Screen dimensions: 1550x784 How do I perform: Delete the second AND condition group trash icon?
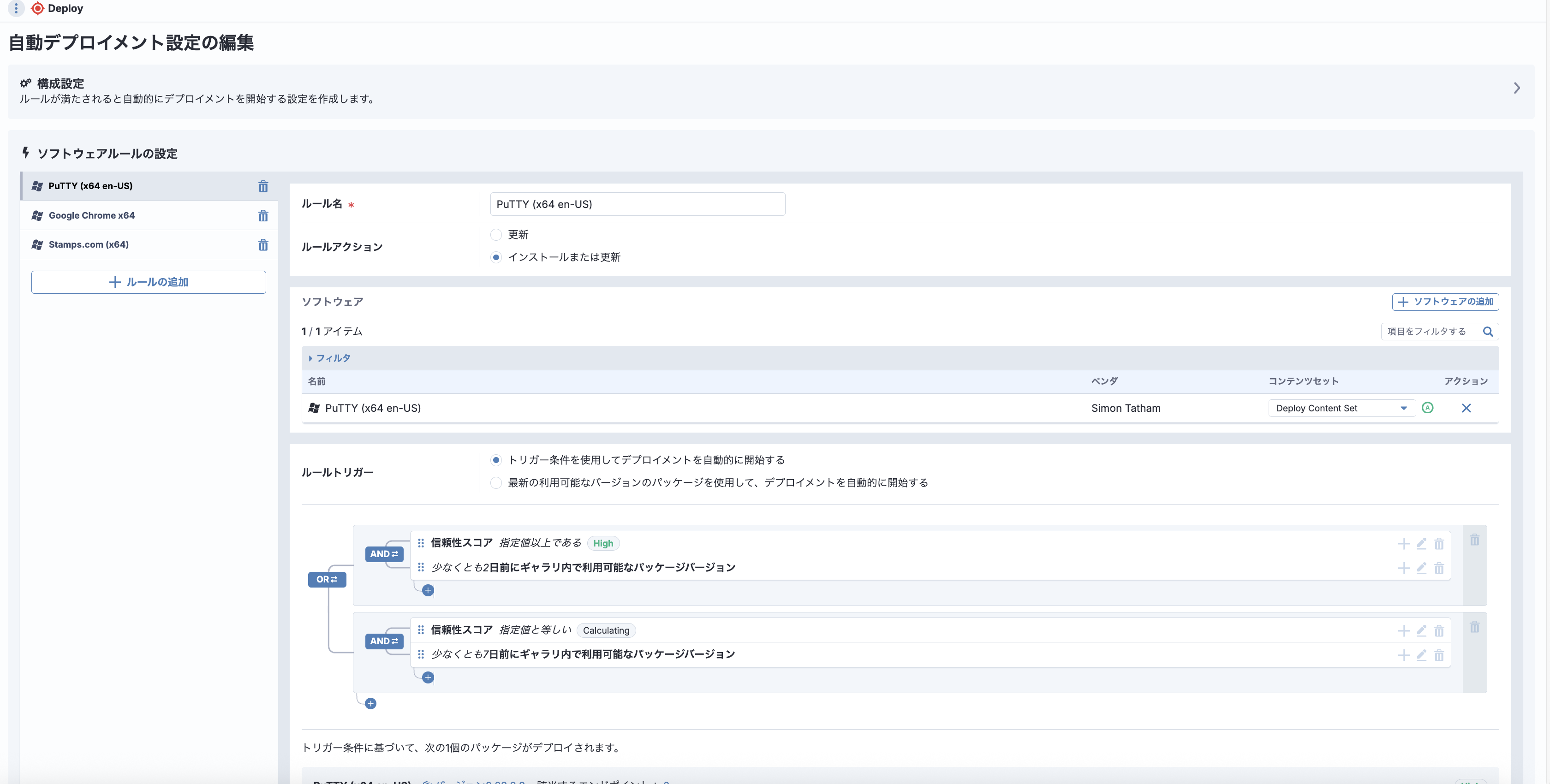tap(1475, 627)
